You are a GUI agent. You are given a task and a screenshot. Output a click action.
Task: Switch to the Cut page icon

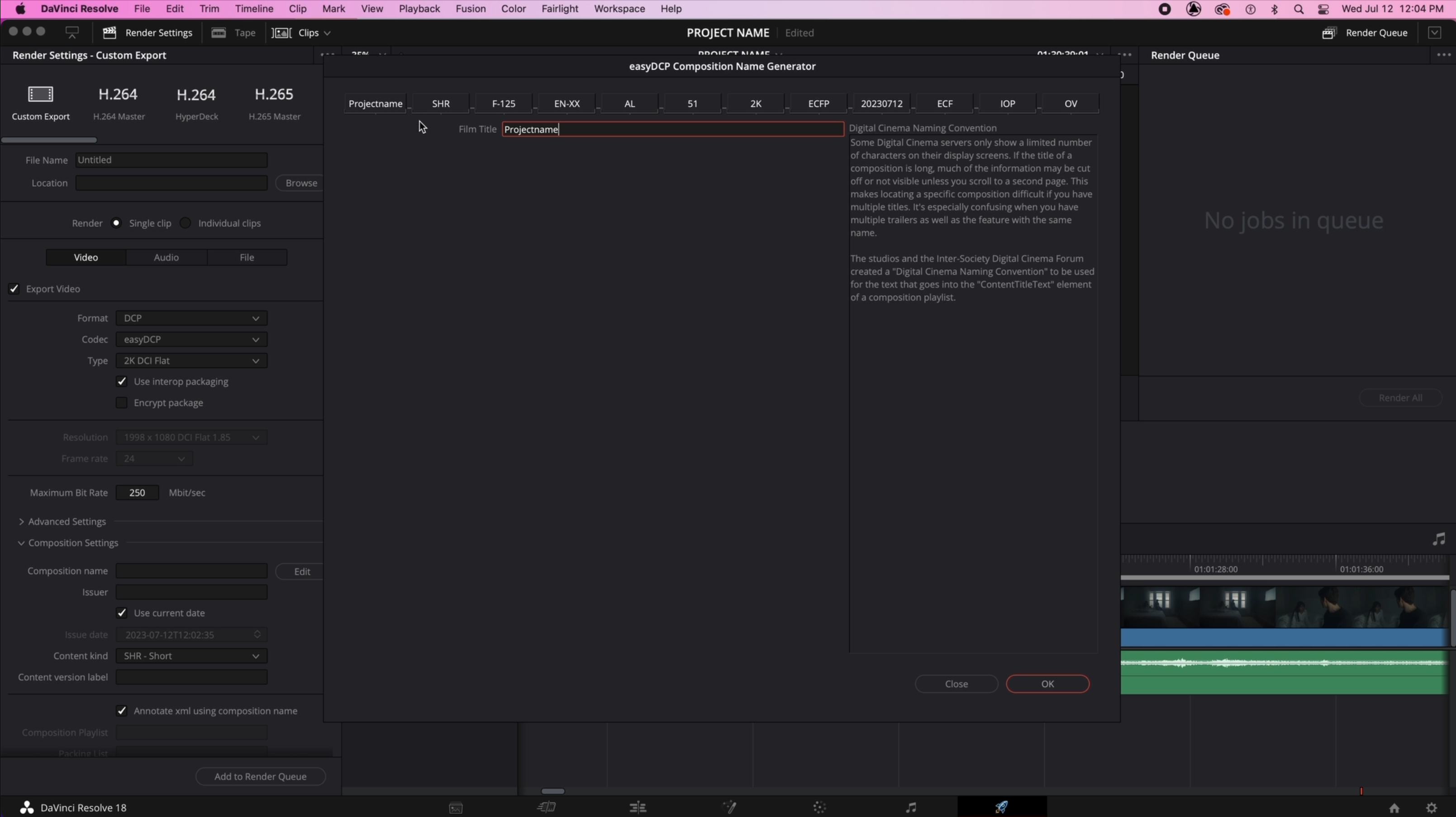point(547,807)
